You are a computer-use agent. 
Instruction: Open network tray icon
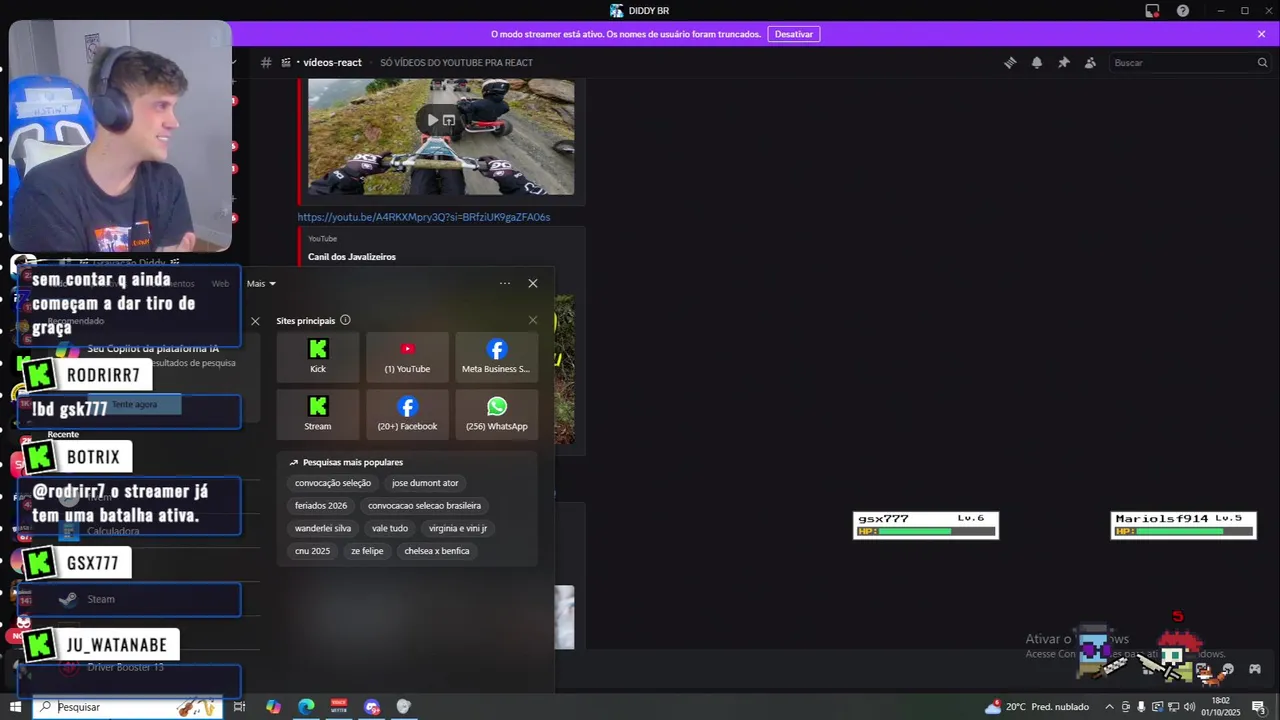1173,707
